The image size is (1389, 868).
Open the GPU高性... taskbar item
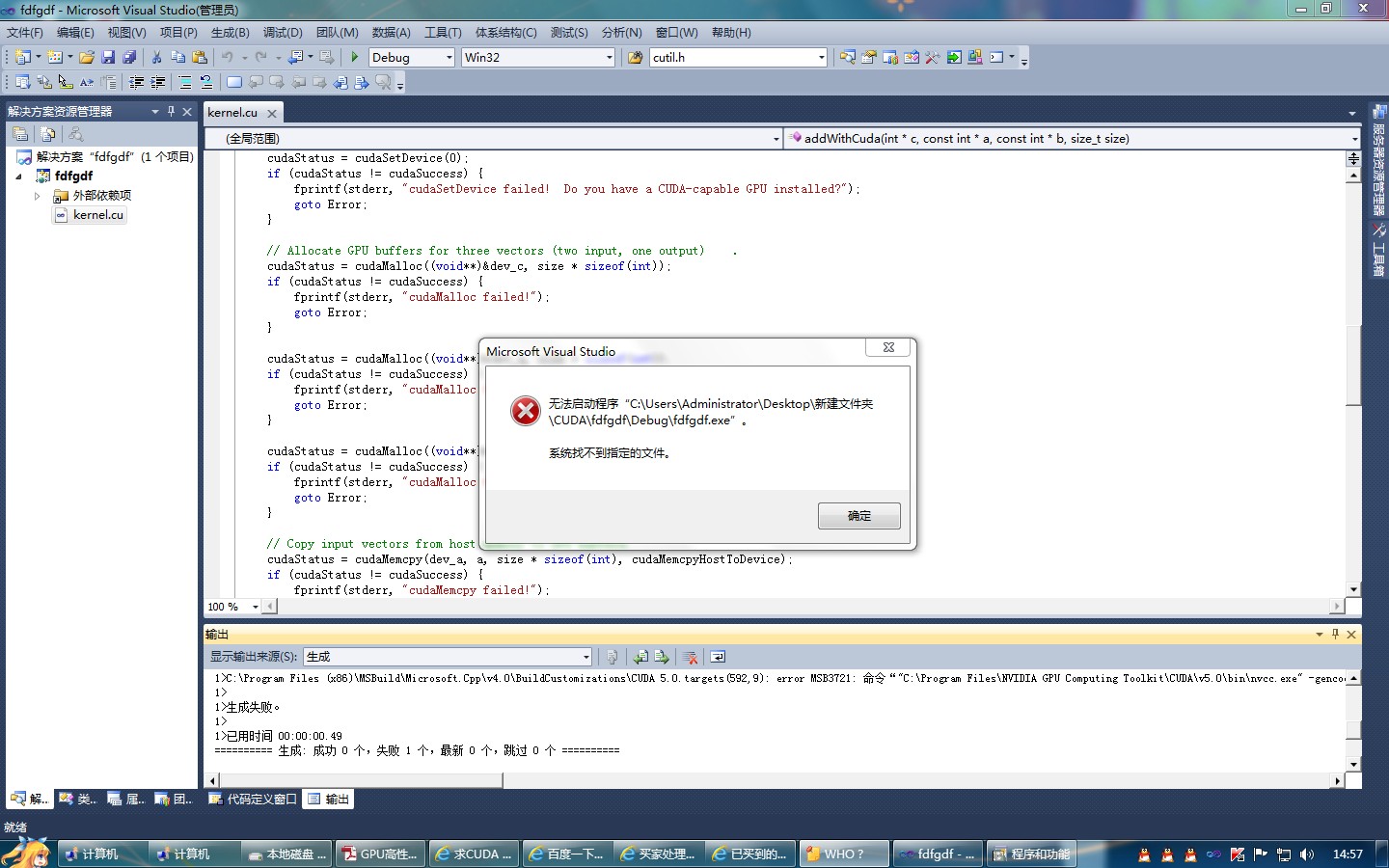click(380, 854)
